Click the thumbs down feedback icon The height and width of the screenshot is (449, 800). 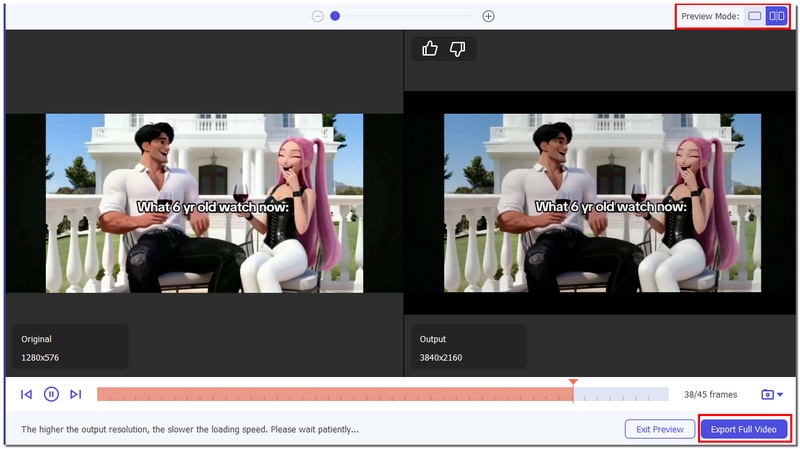(x=457, y=48)
